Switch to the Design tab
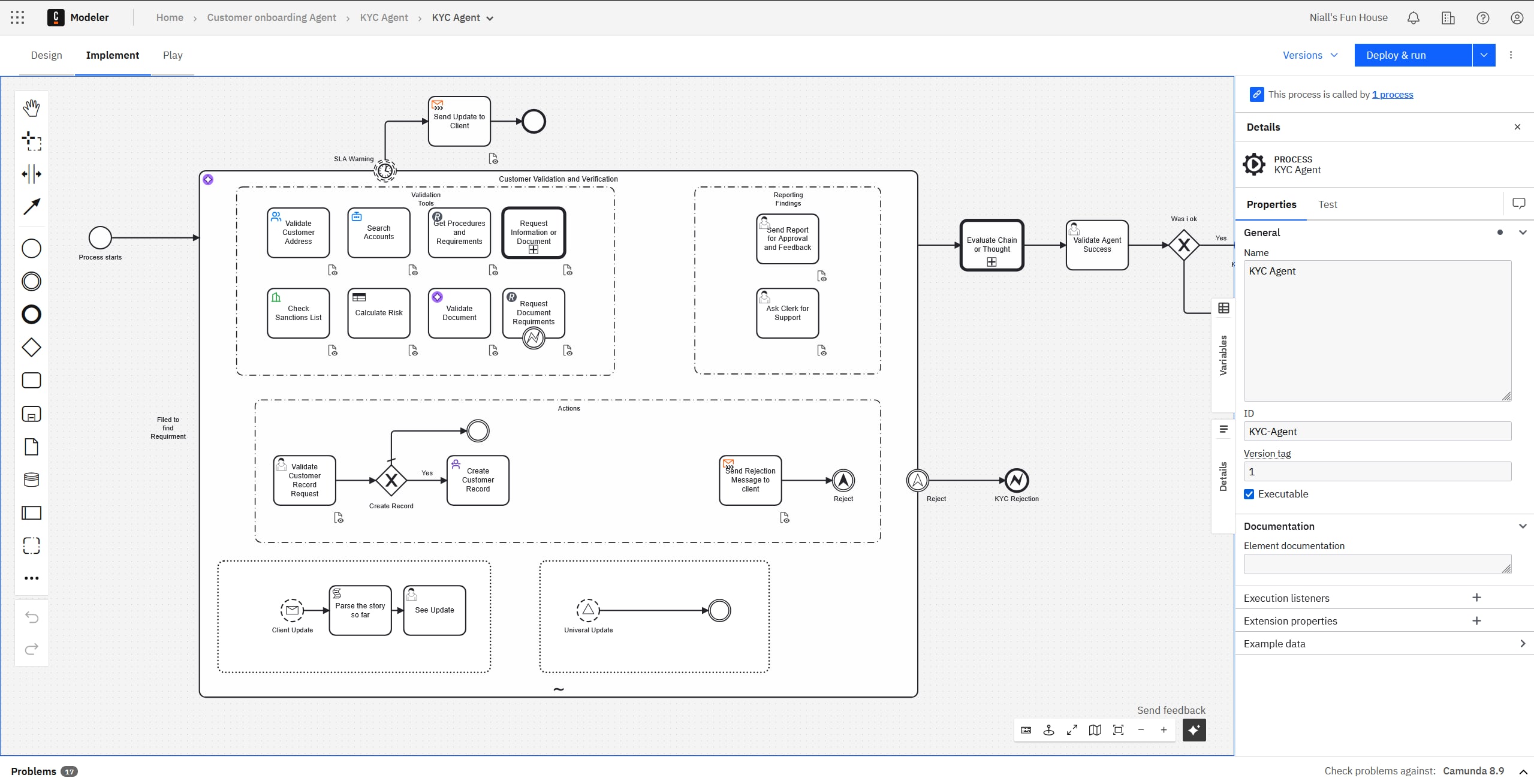Viewport: 1534px width, 784px height. 46,55
